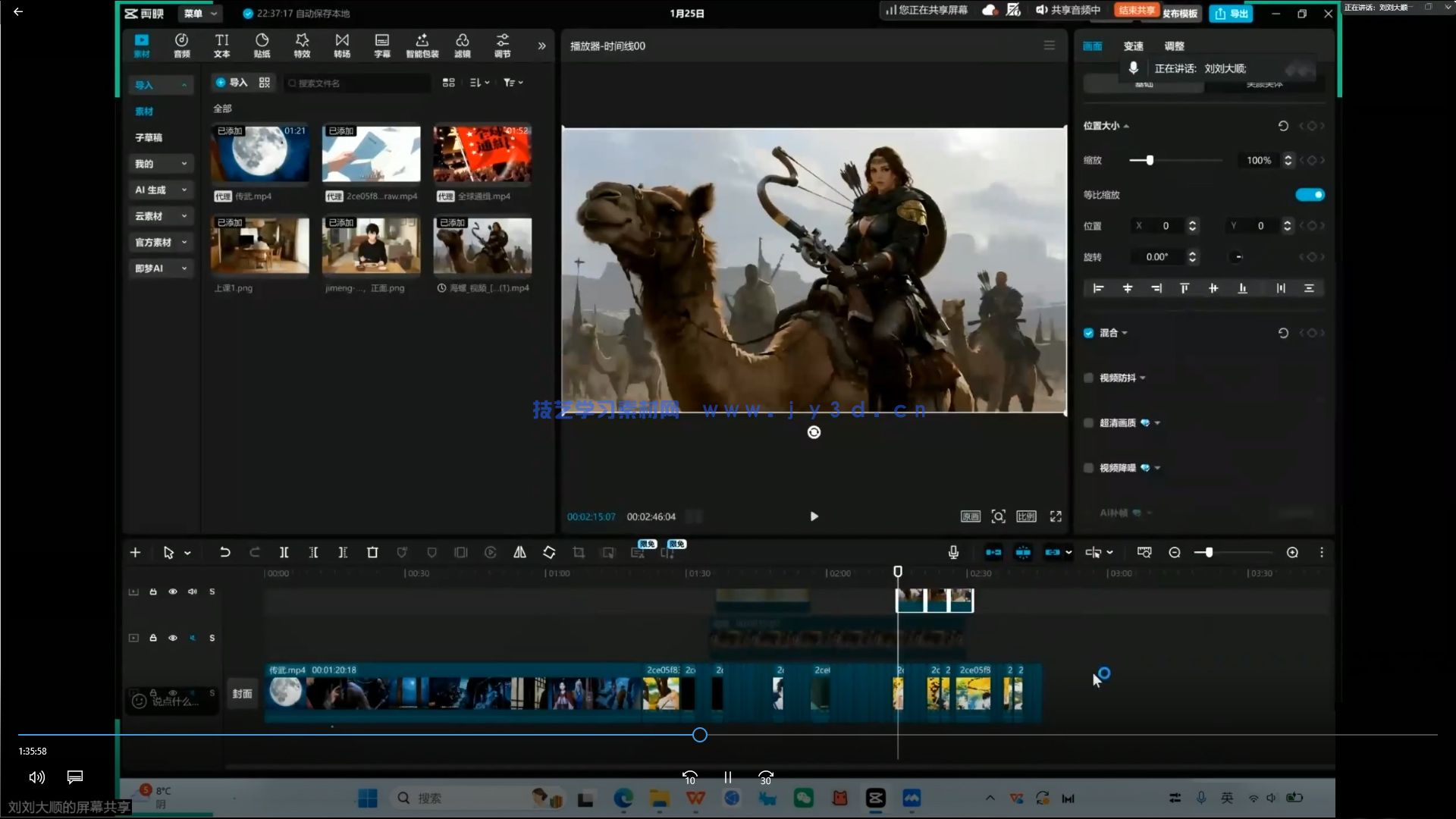Click the undo arrow in timeline toolbar
The width and height of the screenshot is (1456, 819).
pos(224,553)
